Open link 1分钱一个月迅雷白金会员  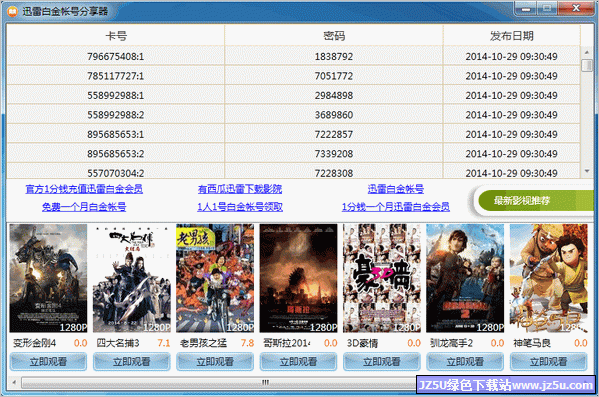pos(396,207)
